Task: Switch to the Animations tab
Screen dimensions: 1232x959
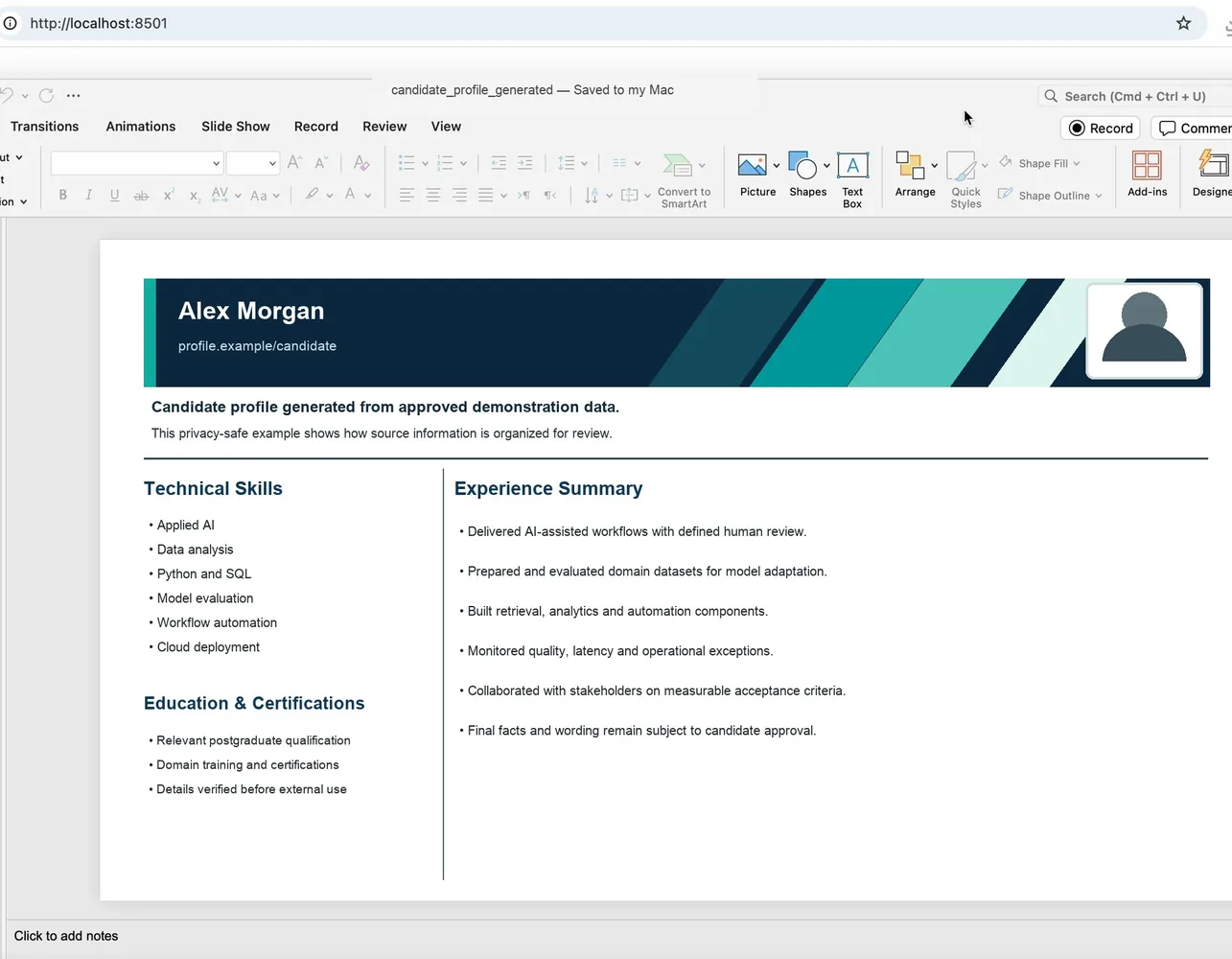Action: [x=141, y=127]
